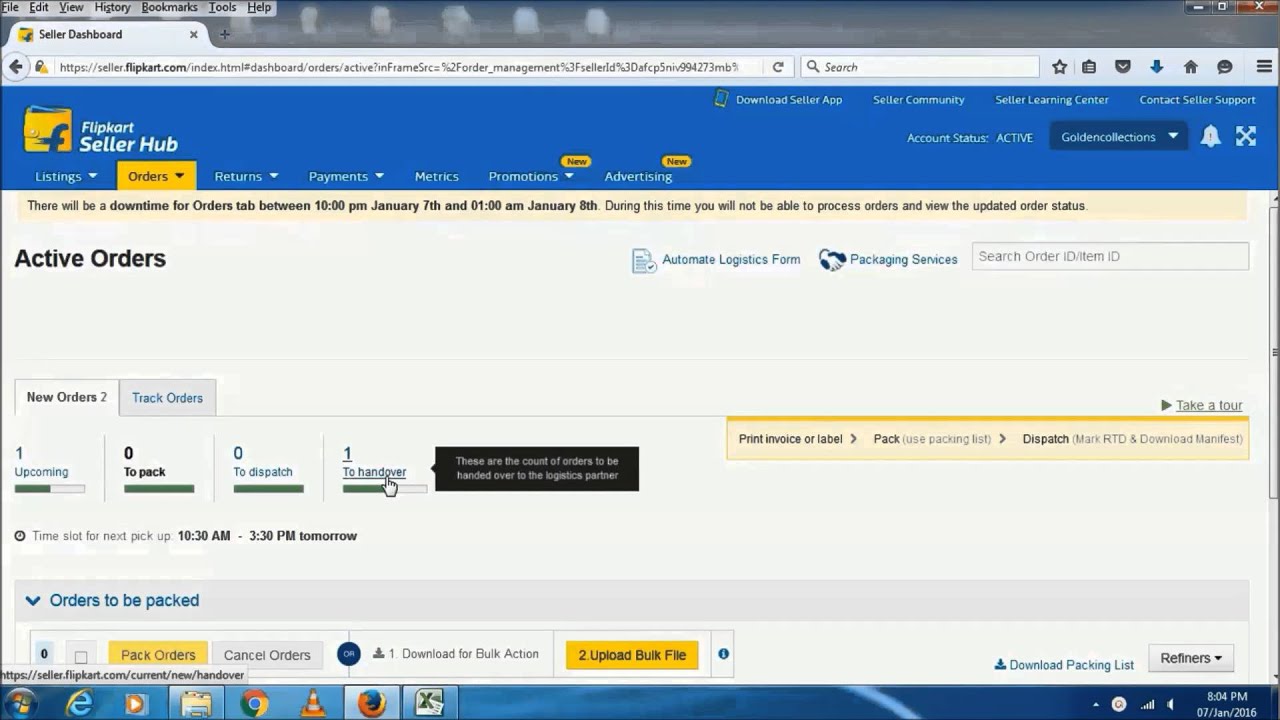This screenshot has width=1280, height=720.
Task: Open the Goldencollections account dropdown
Action: tap(1119, 137)
